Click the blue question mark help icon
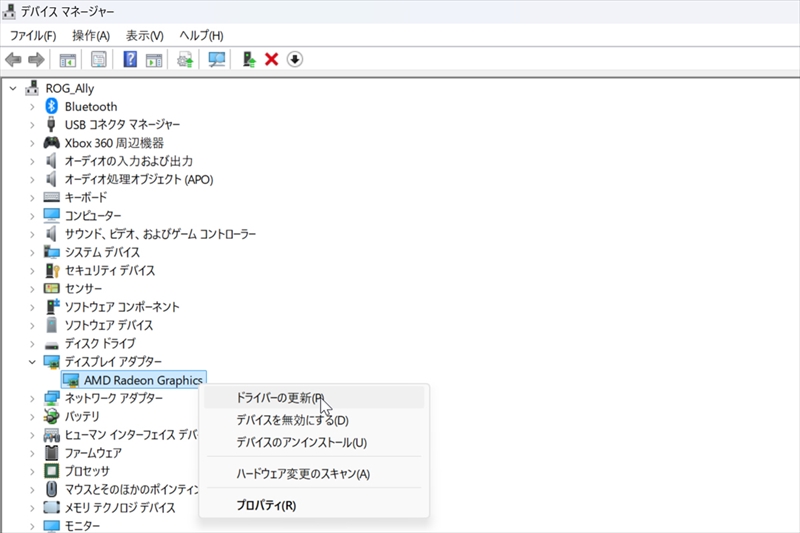Screen dimensions: 800x533 click(x=130, y=60)
